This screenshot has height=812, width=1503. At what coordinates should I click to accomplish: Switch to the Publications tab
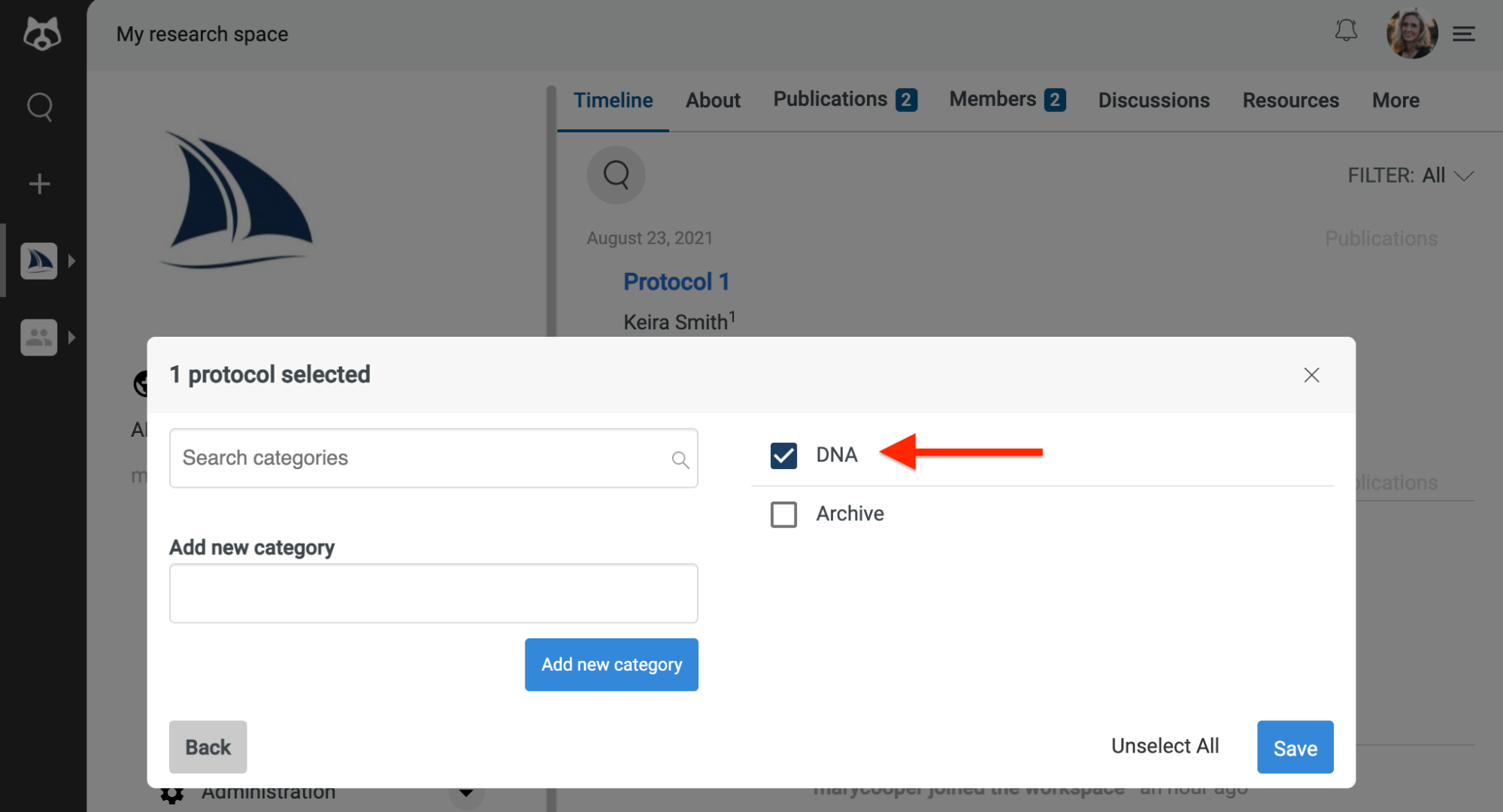point(829,99)
